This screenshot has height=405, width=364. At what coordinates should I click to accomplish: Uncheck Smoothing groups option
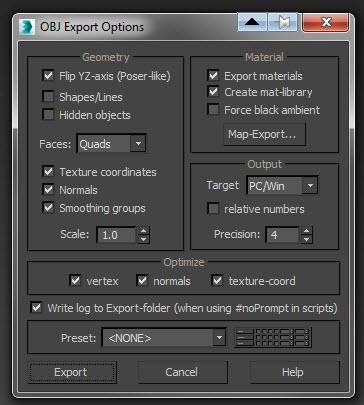[48, 208]
